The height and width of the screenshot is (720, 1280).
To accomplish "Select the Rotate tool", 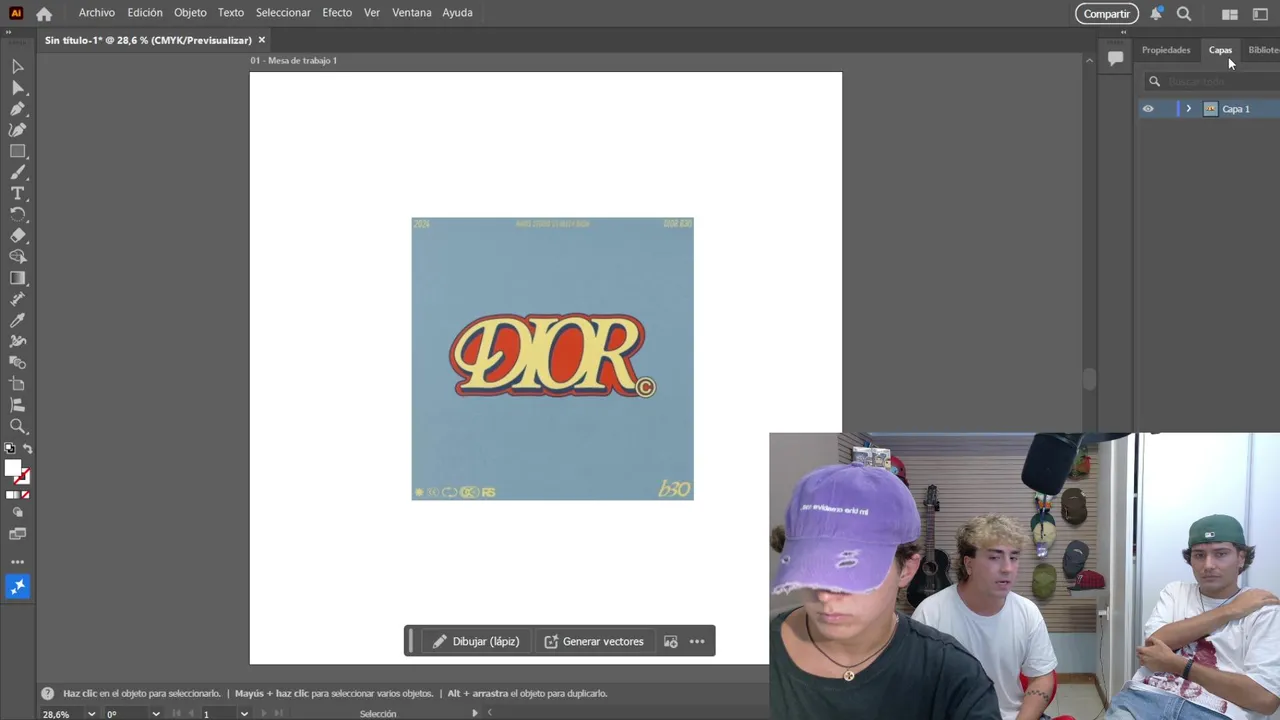I will [17, 214].
